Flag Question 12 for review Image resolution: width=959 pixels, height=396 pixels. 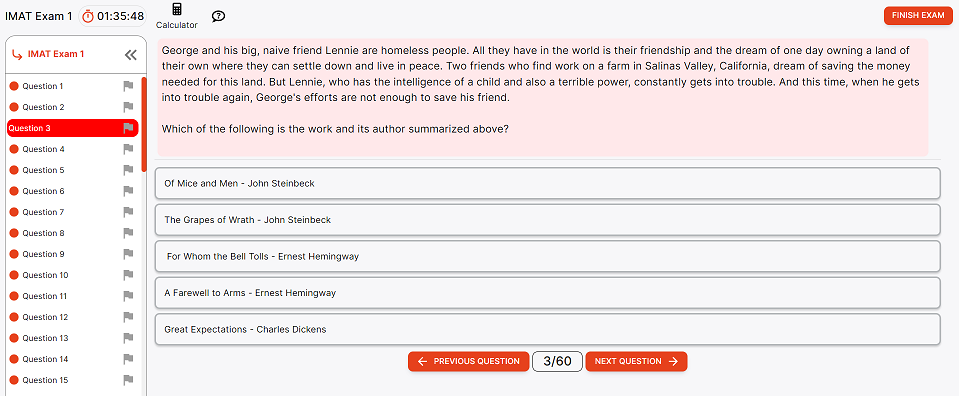pos(128,317)
